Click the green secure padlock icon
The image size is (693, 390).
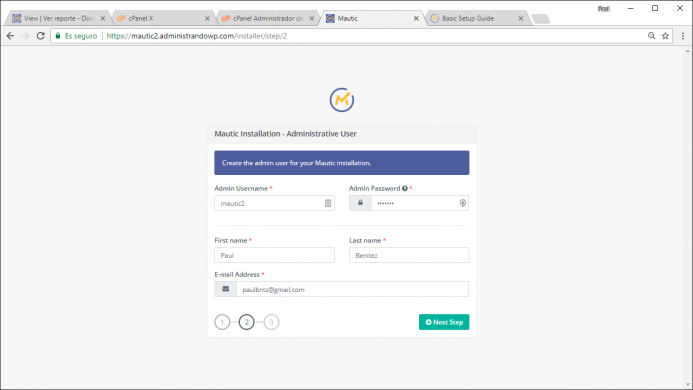[58, 36]
